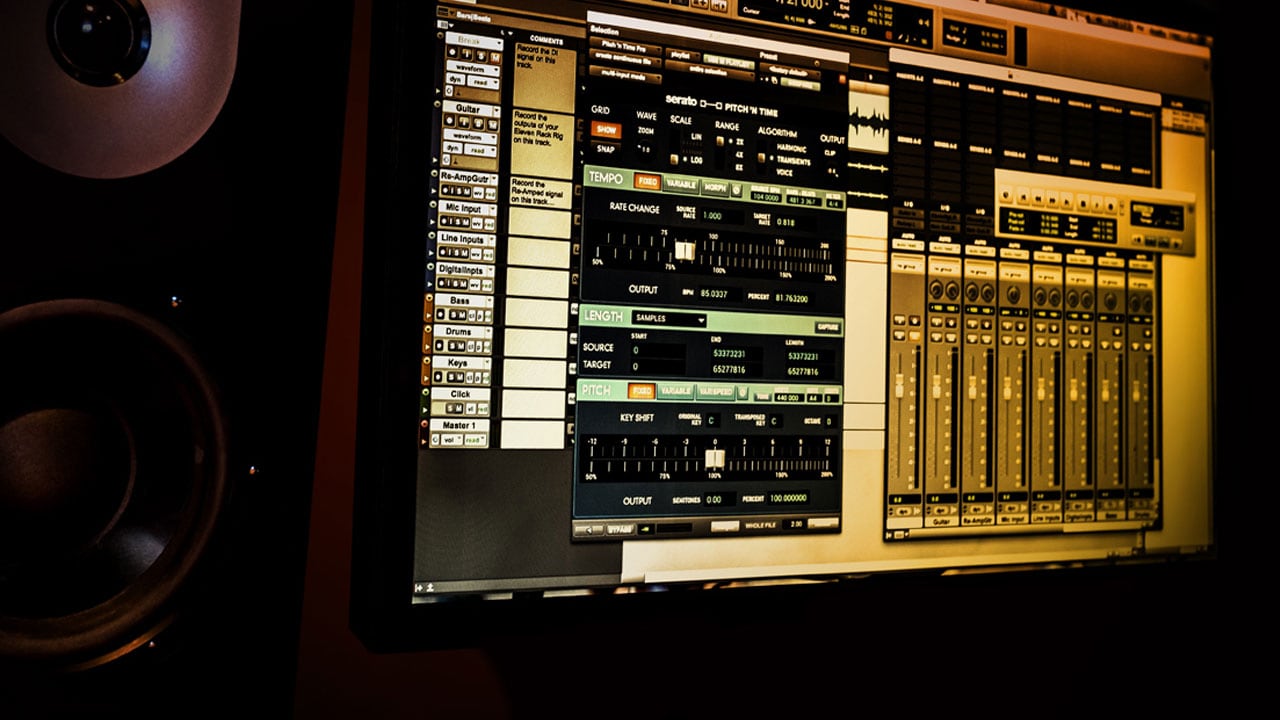Click the Guitar channel fader in the mixer
The image size is (1280, 720).
[937, 387]
